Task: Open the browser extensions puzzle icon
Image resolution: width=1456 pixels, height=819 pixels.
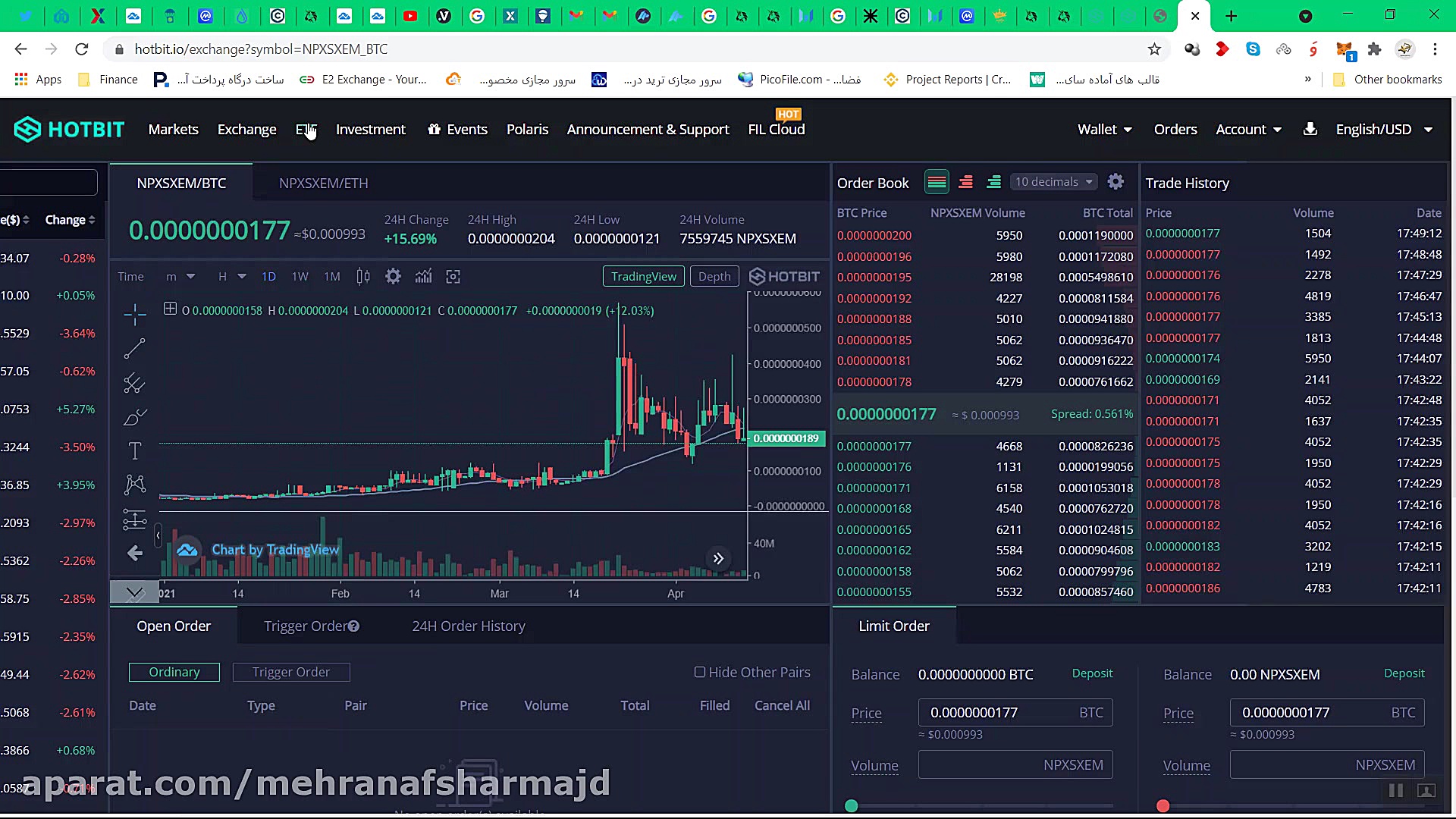Action: (x=1374, y=49)
